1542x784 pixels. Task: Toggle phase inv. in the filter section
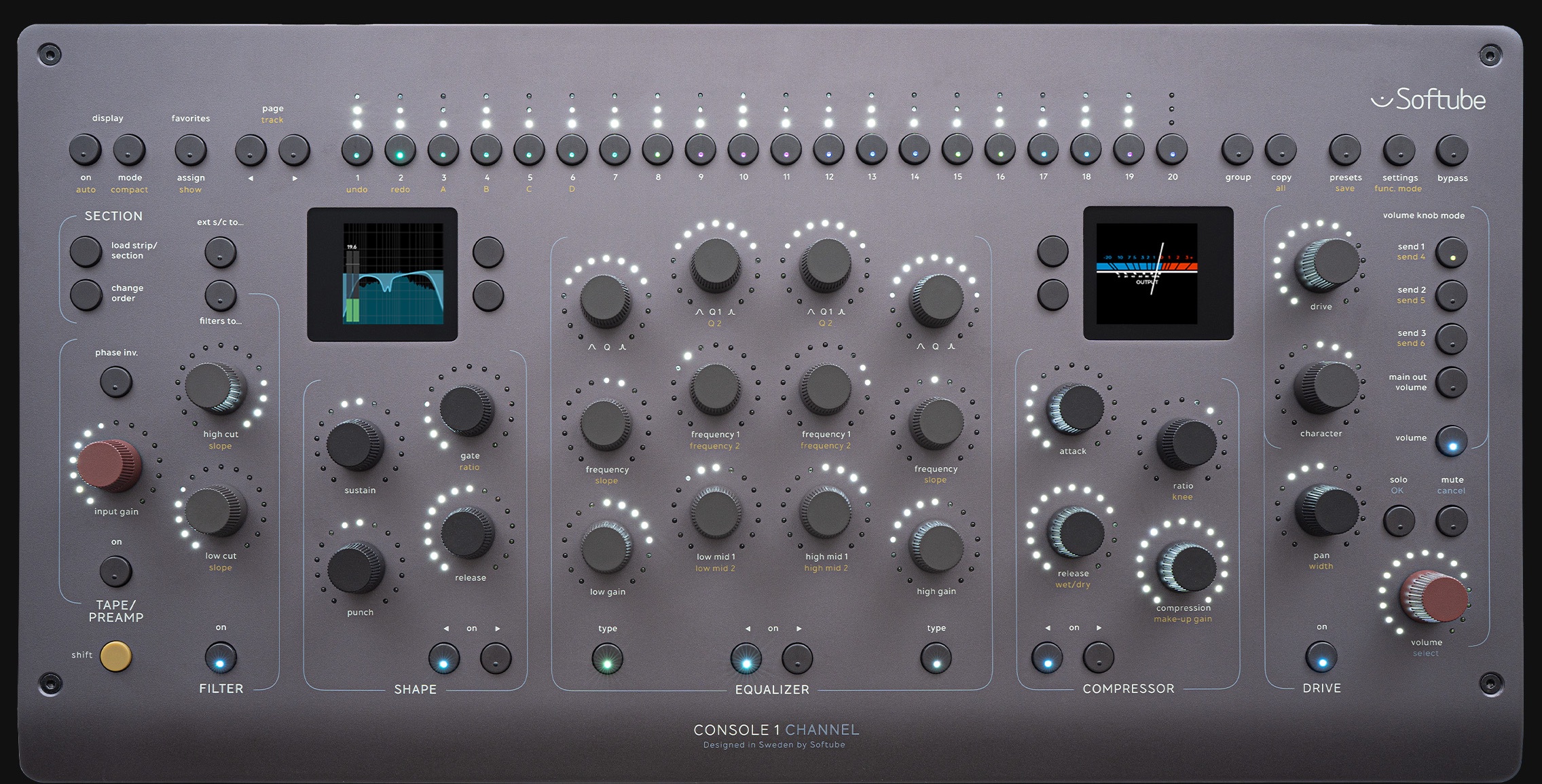116,382
